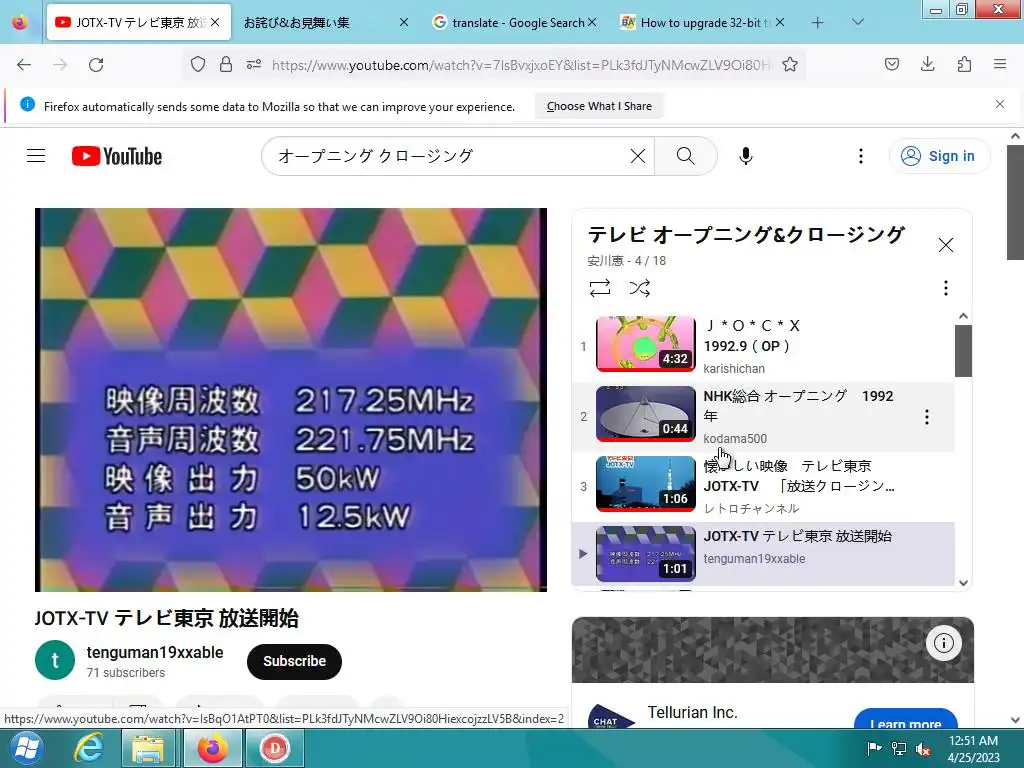This screenshot has width=1024, height=768.
Task: Open the YouTube guide hamburger menu
Action: (36, 156)
